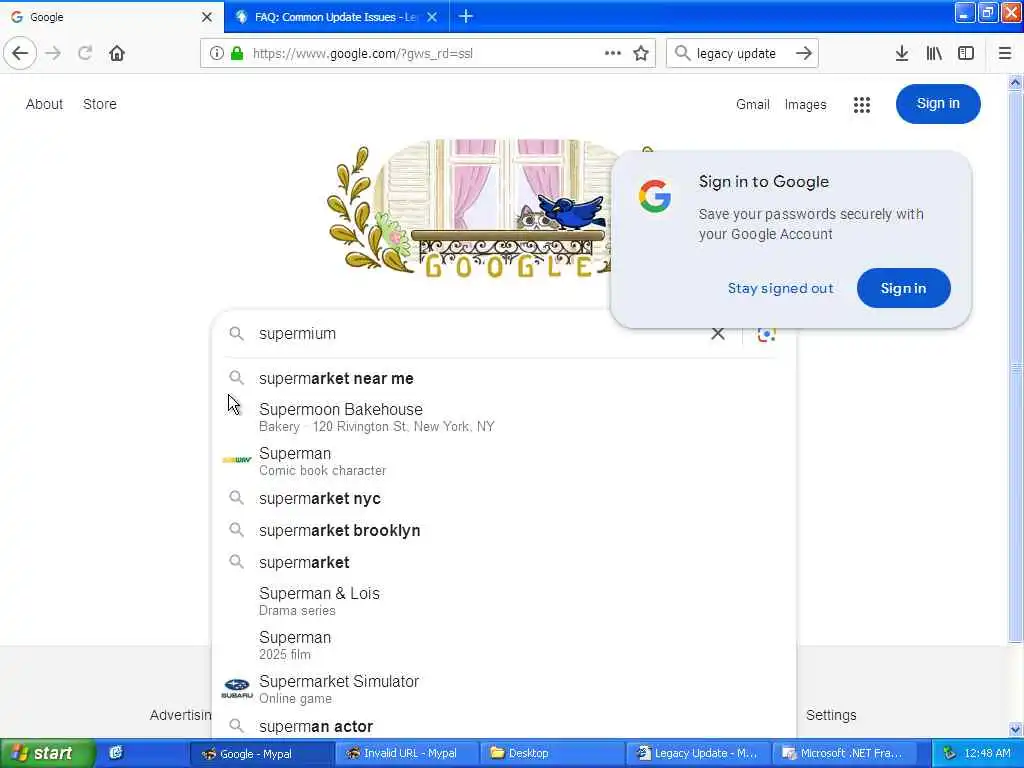
Task: Select Supermarket Simulator Online game suggestion
Action: [504, 688]
